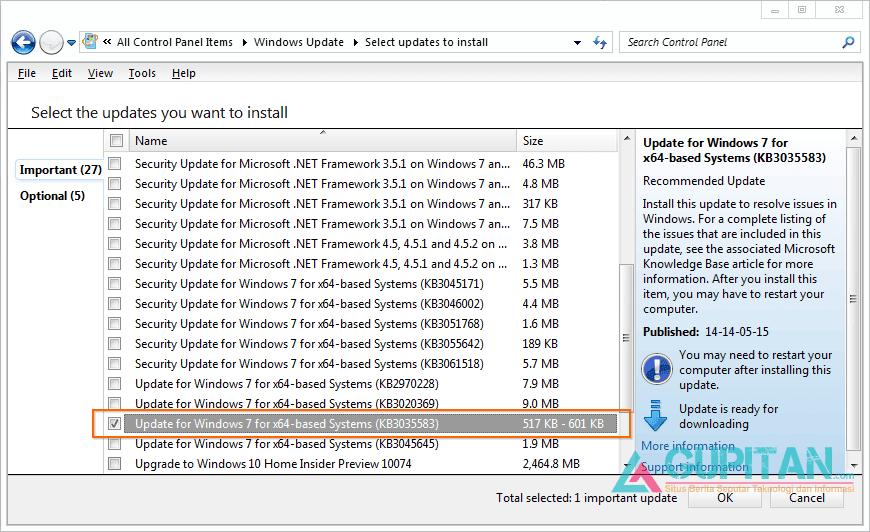
Task: Maximize the Windows Update window
Action: click(802, 10)
